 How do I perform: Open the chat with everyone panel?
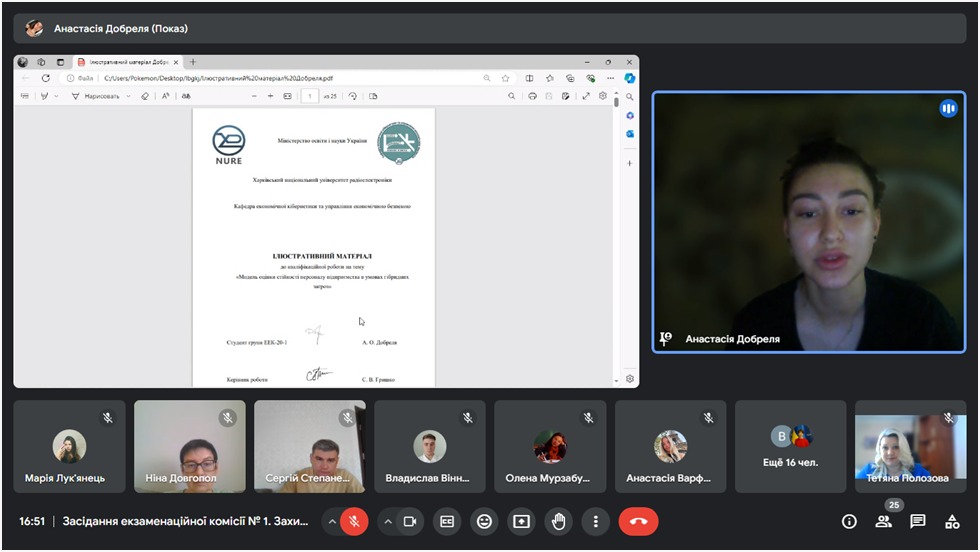pyautogui.click(x=918, y=521)
